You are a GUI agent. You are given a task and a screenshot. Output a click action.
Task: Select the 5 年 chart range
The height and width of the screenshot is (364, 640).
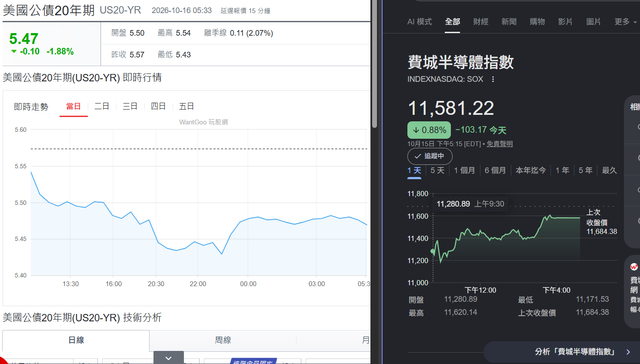tap(585, 171)
